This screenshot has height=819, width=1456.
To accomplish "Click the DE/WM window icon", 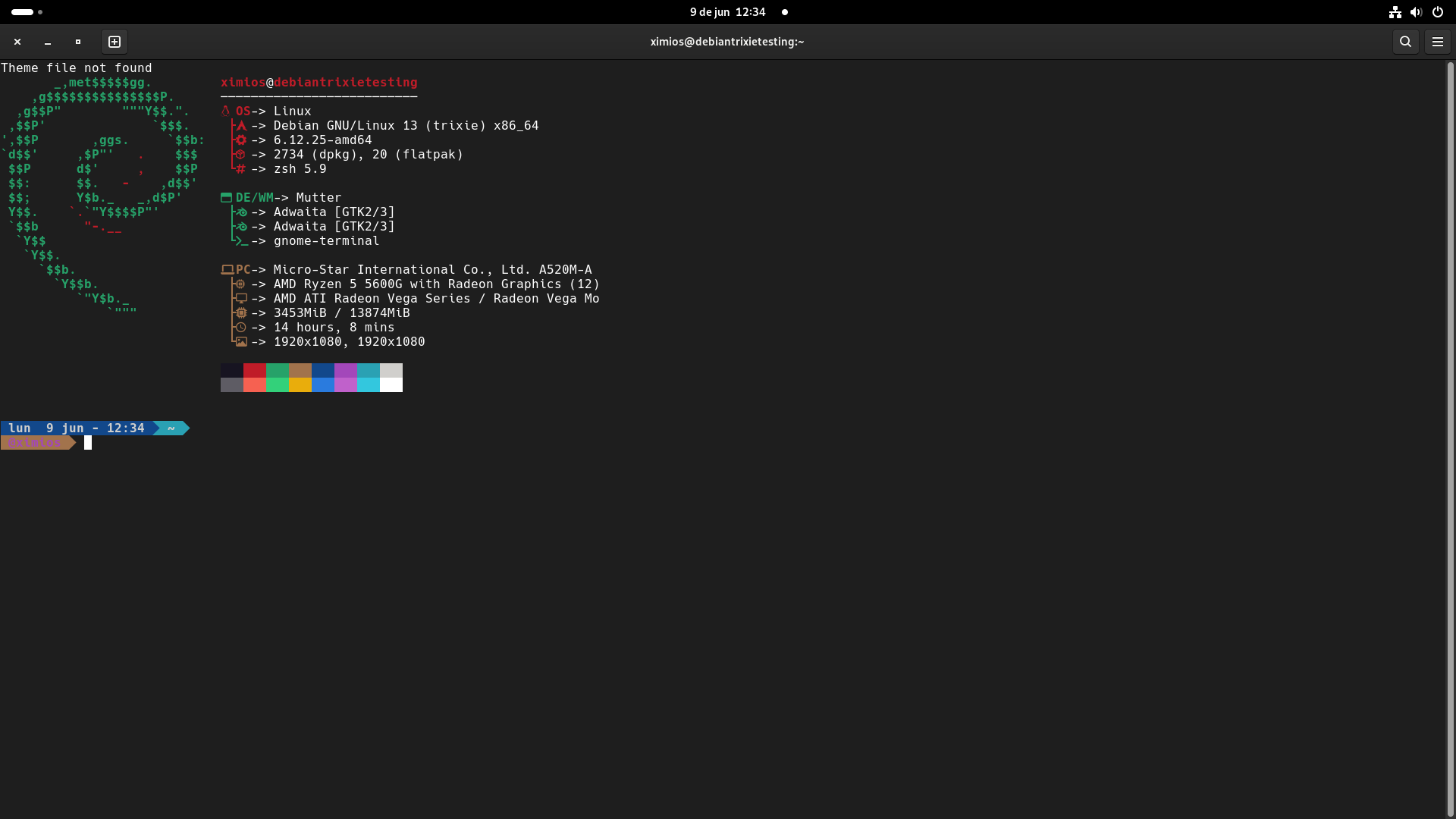I will click(226, 197).
